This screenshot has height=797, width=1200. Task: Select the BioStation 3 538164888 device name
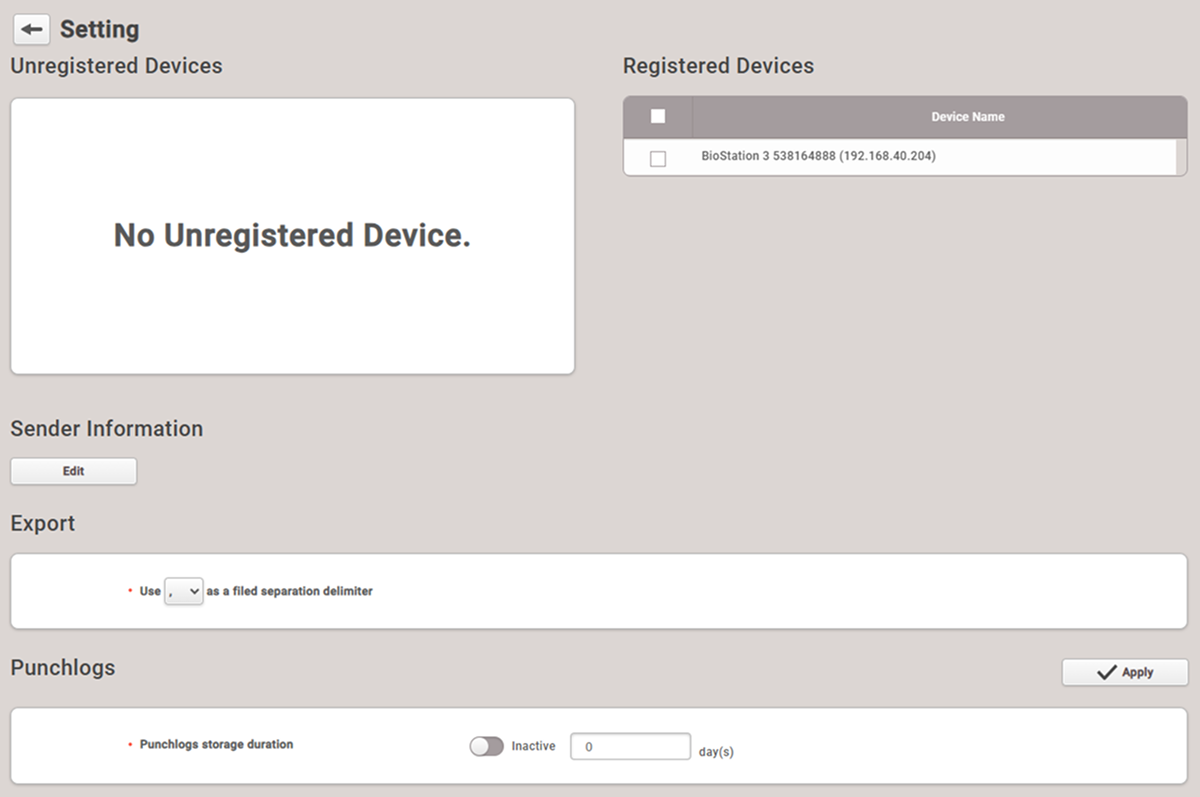(x=818, y=157)
